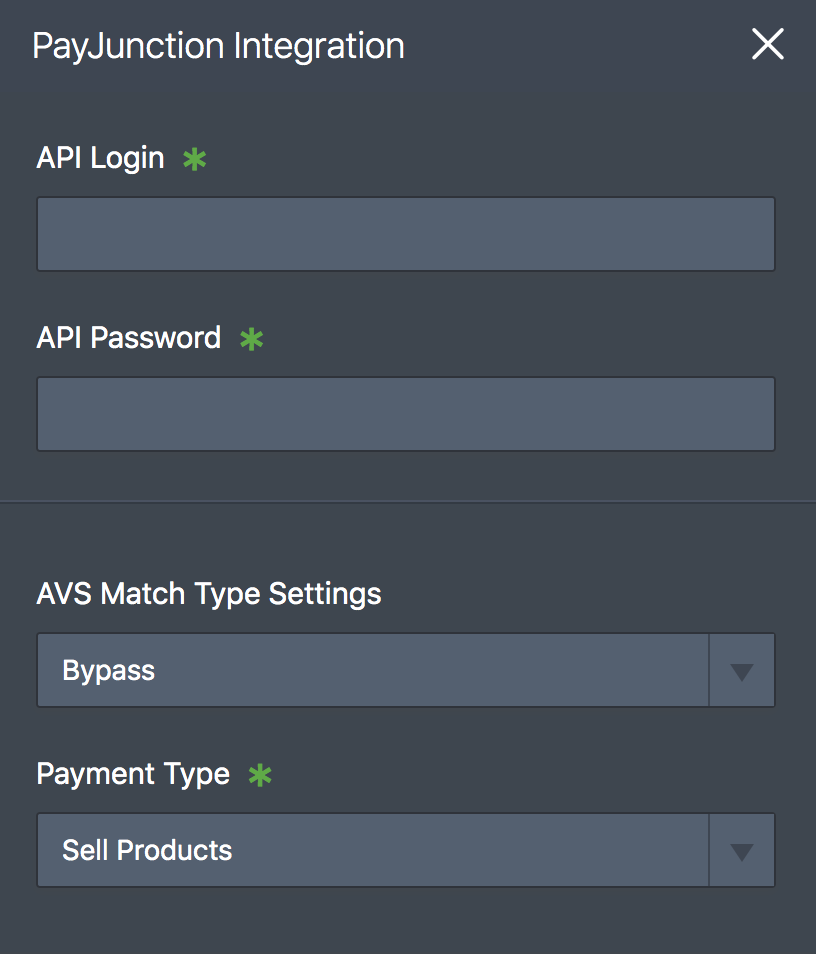Click the AVS Match Type Settings label
This screenshot has height=954, width=816.
209,594
